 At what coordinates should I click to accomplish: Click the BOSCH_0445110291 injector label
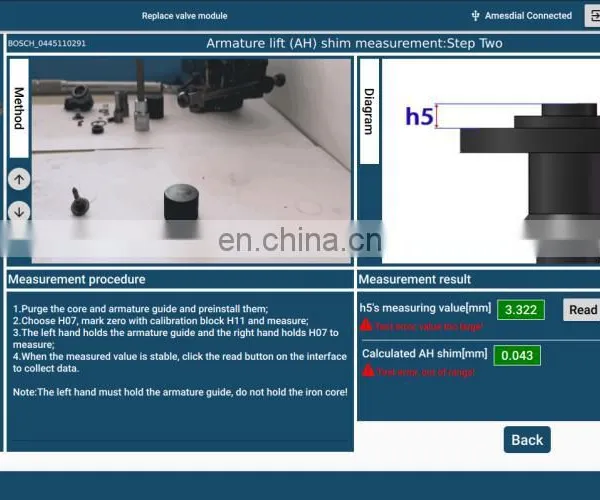pos(47,43)
